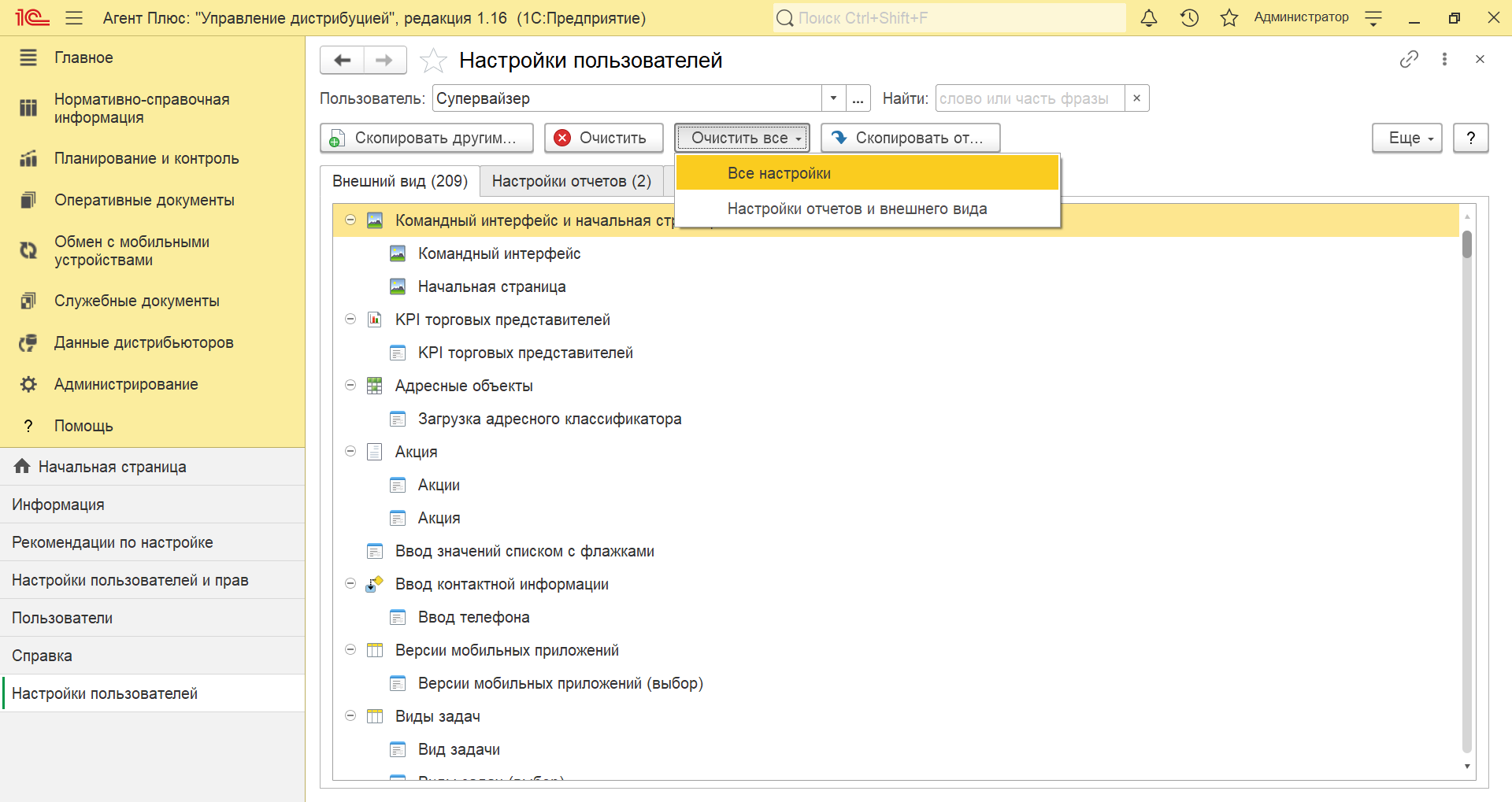The height and width of the screenshot is (802, 1512).
Task: Open the main menu hamburger icon in title bar
Action: (74, 17)
